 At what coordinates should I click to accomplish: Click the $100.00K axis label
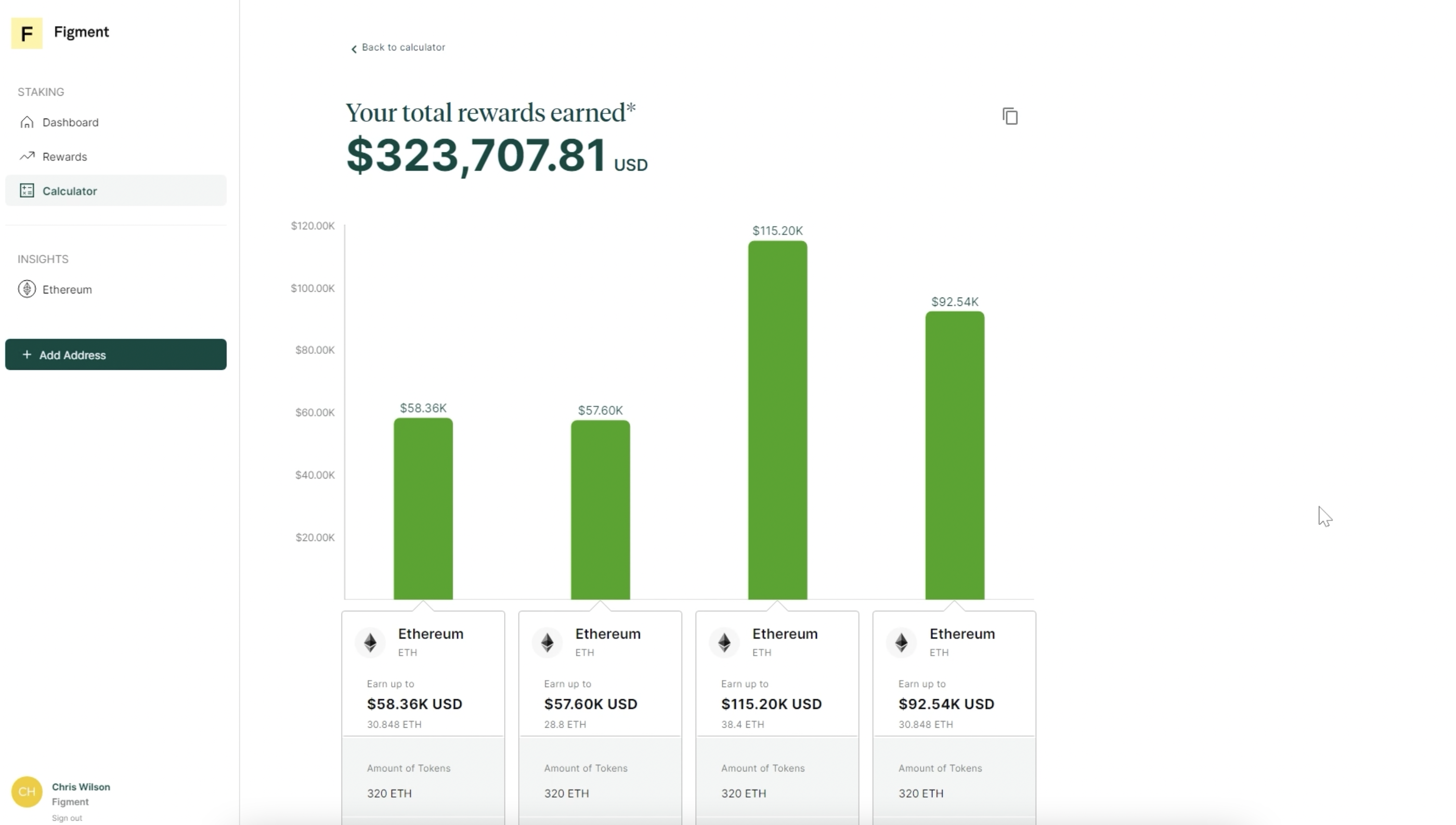point(313,288)
